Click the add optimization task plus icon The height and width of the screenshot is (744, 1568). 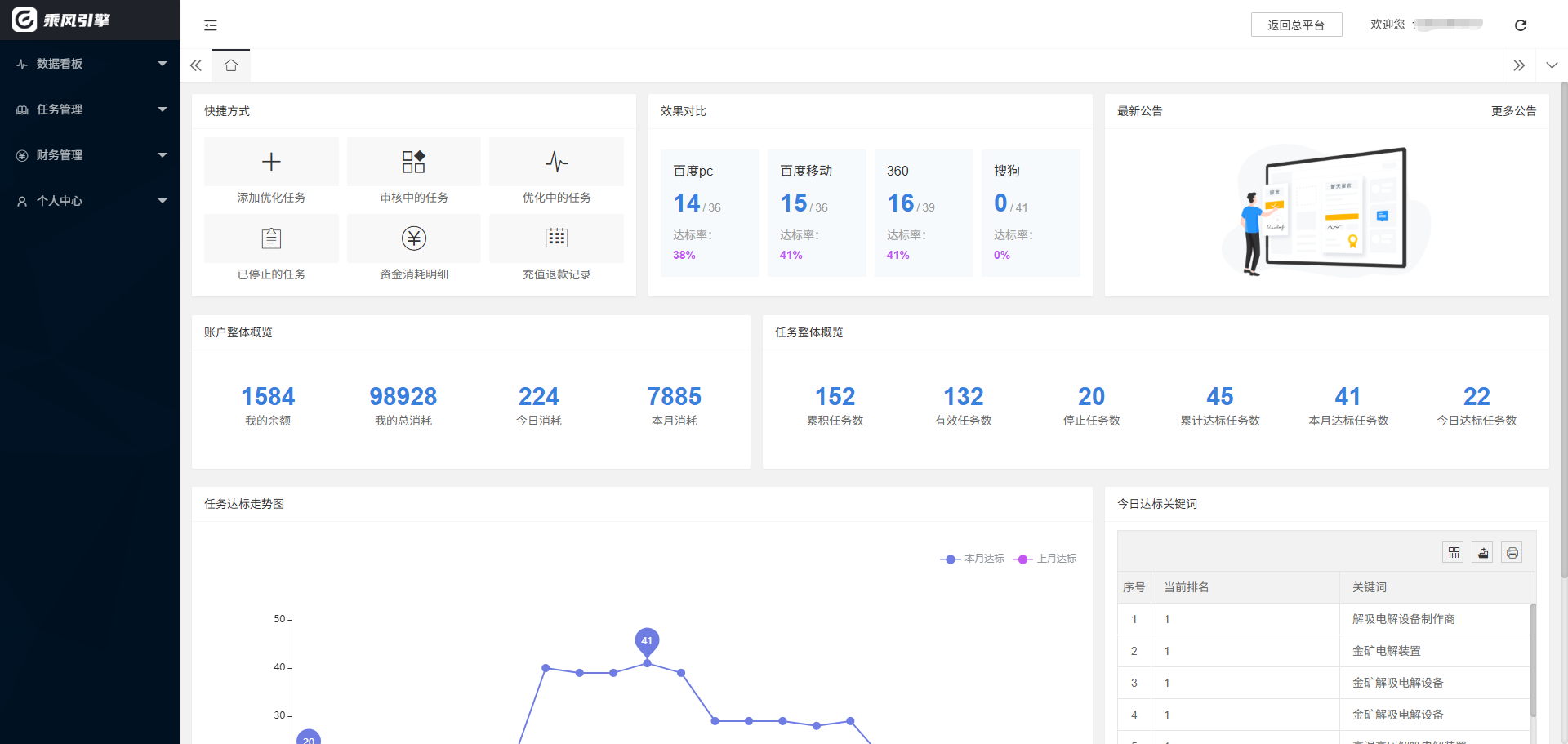click(x=271, y=162)
